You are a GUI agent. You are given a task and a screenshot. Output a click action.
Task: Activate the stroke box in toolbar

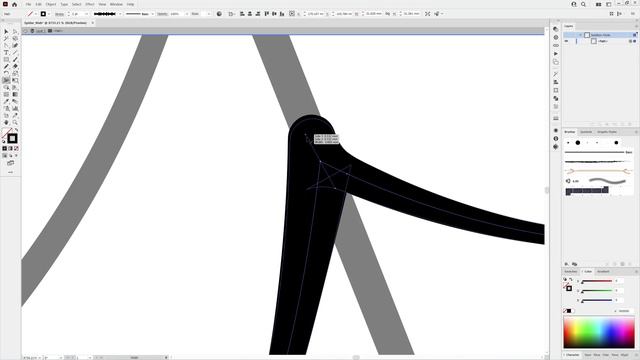[12, 138]
